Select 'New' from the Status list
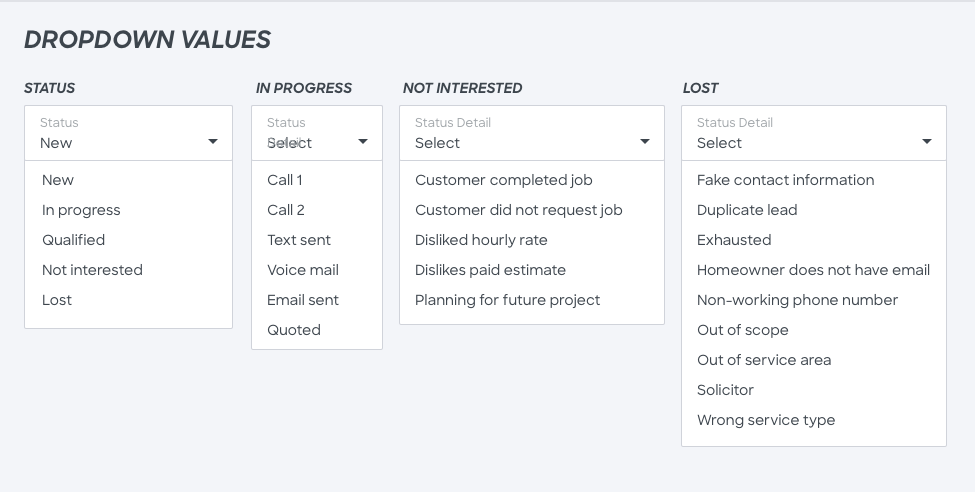This screenshot has height=492, width=975. (x=58, y=180)
